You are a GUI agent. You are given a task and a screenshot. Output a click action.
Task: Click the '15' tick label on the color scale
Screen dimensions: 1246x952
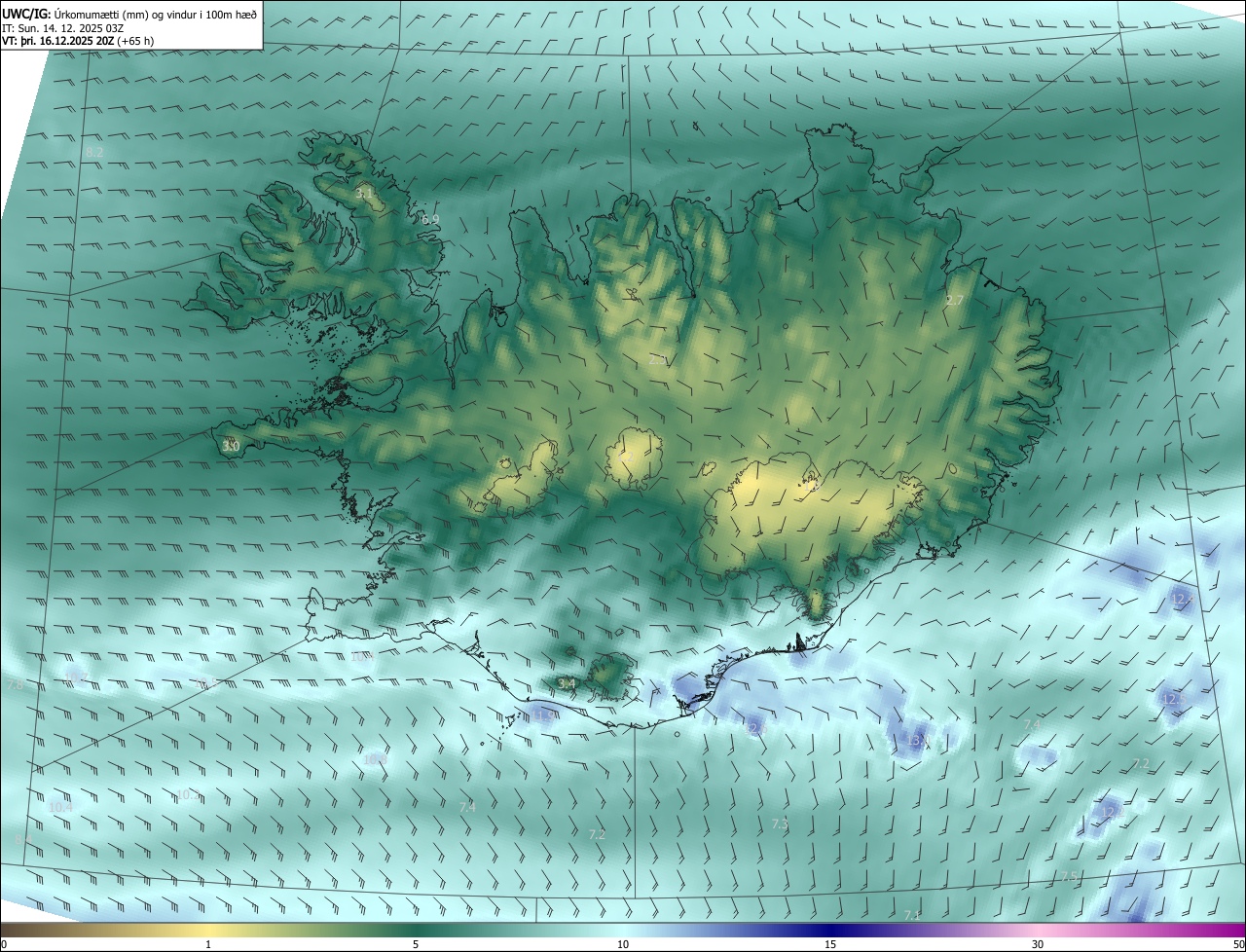point(830,944)
